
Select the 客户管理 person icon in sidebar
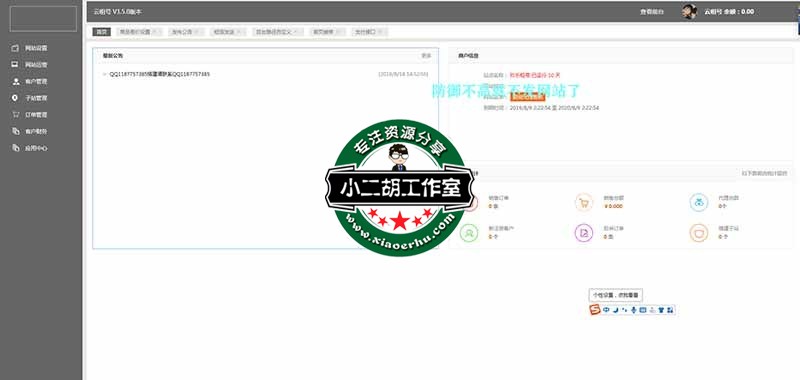coord(15,82)
